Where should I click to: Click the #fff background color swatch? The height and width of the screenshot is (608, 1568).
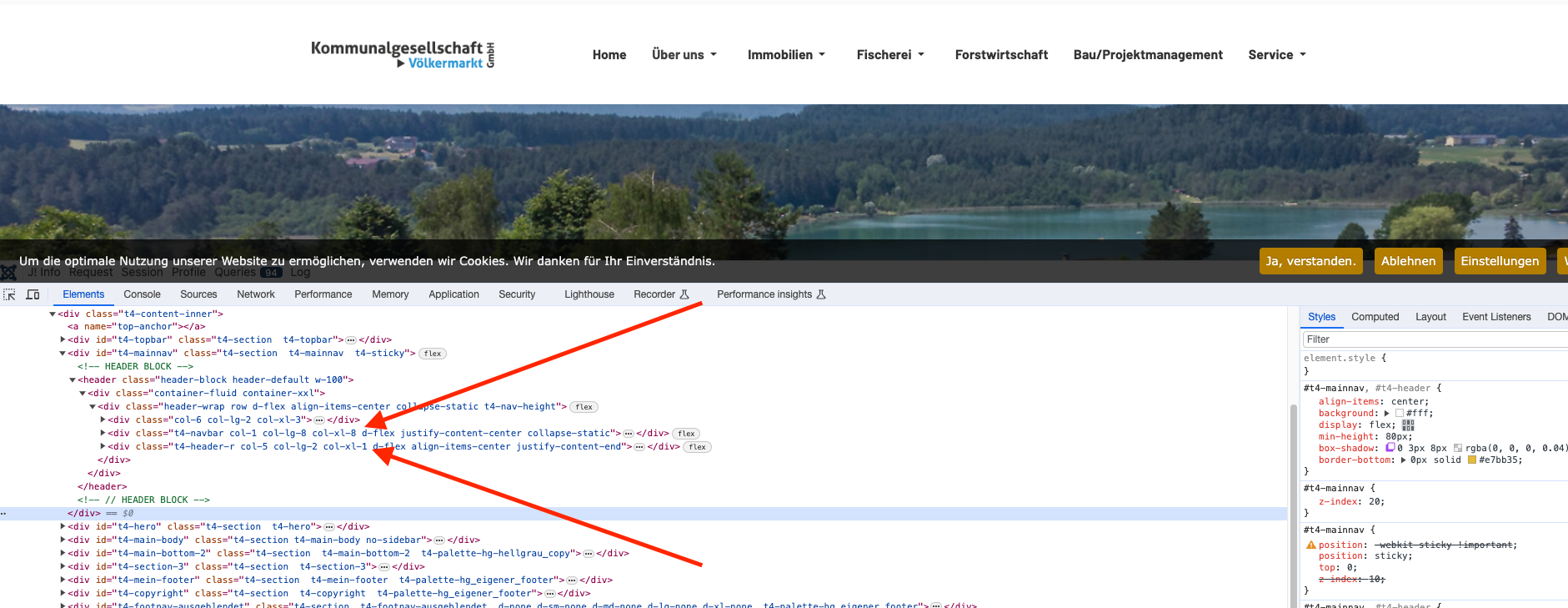pos(1400,414)
